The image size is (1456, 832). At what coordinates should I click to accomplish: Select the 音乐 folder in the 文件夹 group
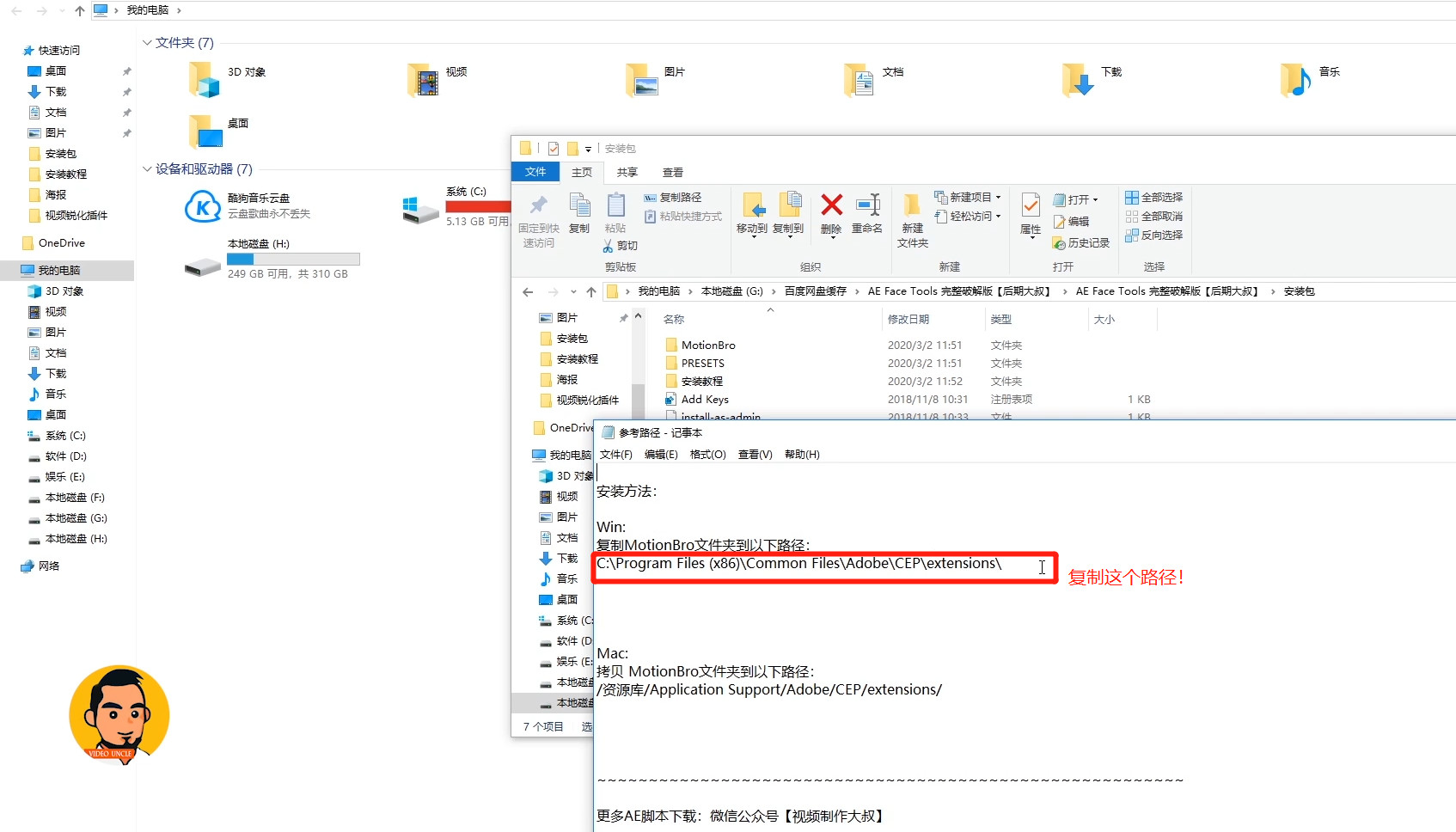click(x=1296, y=80)
